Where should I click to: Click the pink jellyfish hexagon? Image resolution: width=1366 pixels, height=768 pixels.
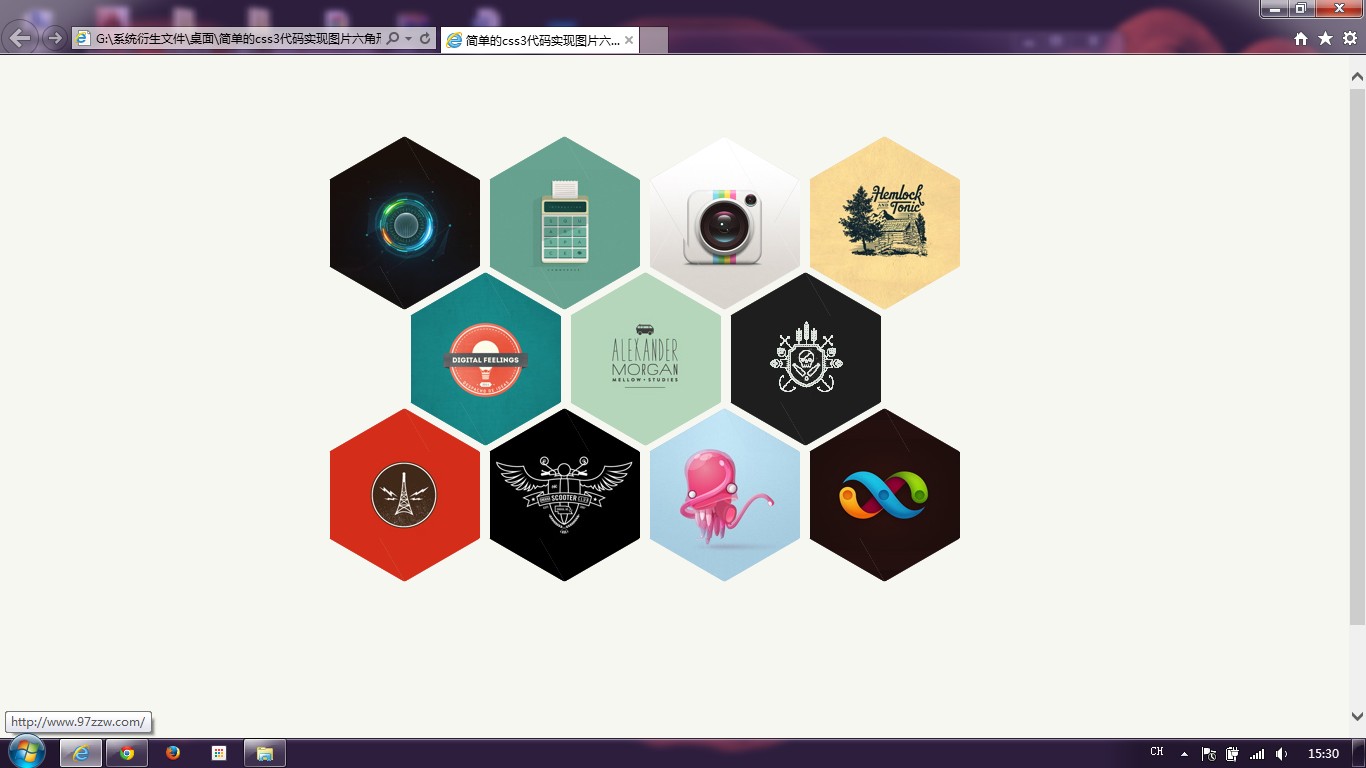(x=725, y=495)
